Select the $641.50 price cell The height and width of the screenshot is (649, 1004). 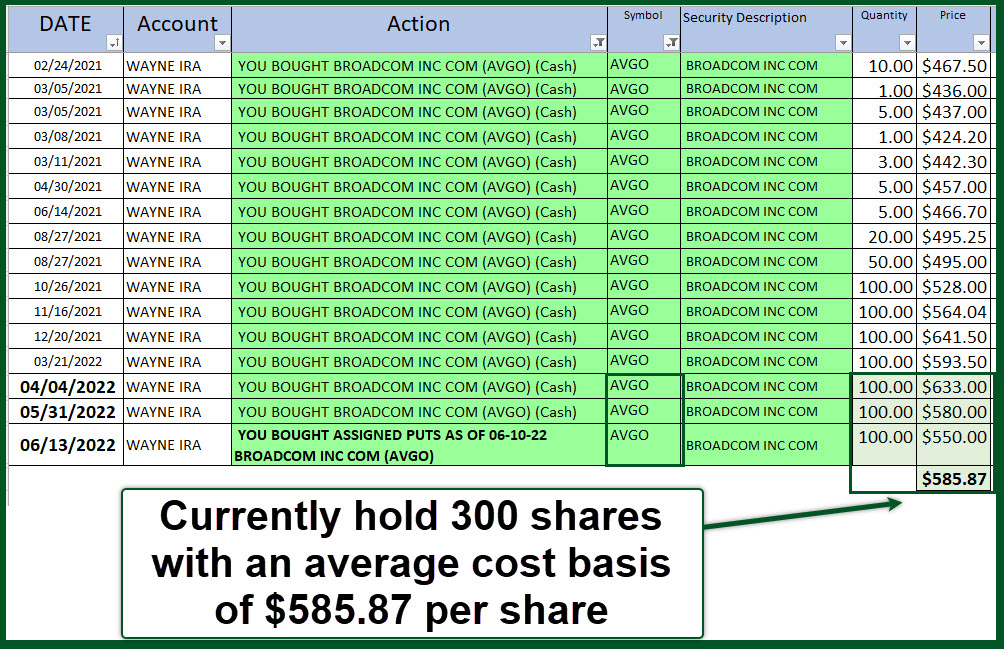[954, 337]
